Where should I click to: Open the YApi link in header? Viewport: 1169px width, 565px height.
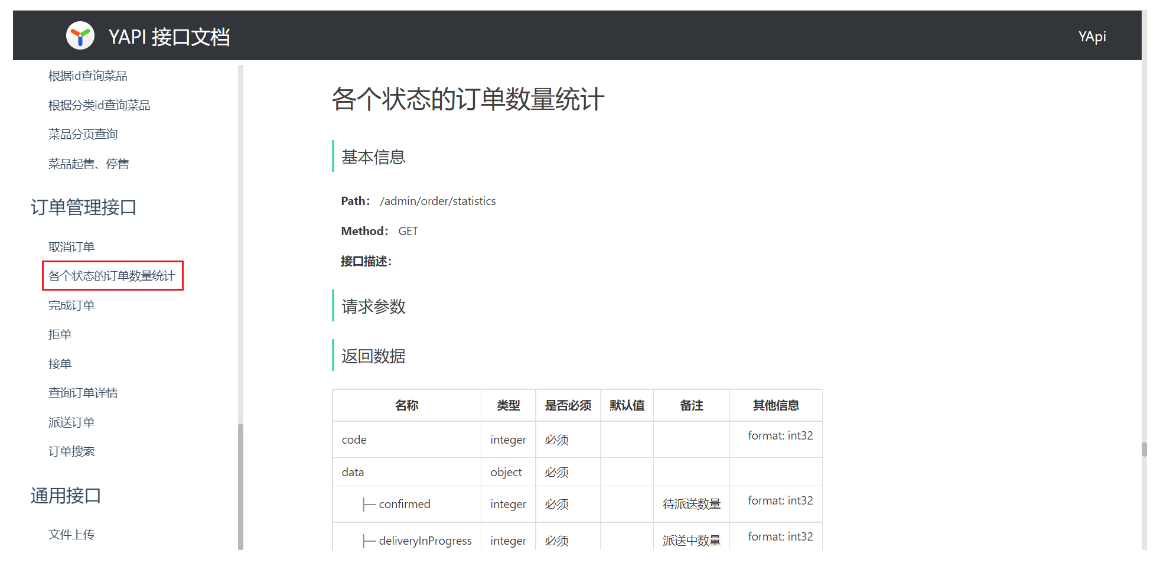(x=1091, y=37)
